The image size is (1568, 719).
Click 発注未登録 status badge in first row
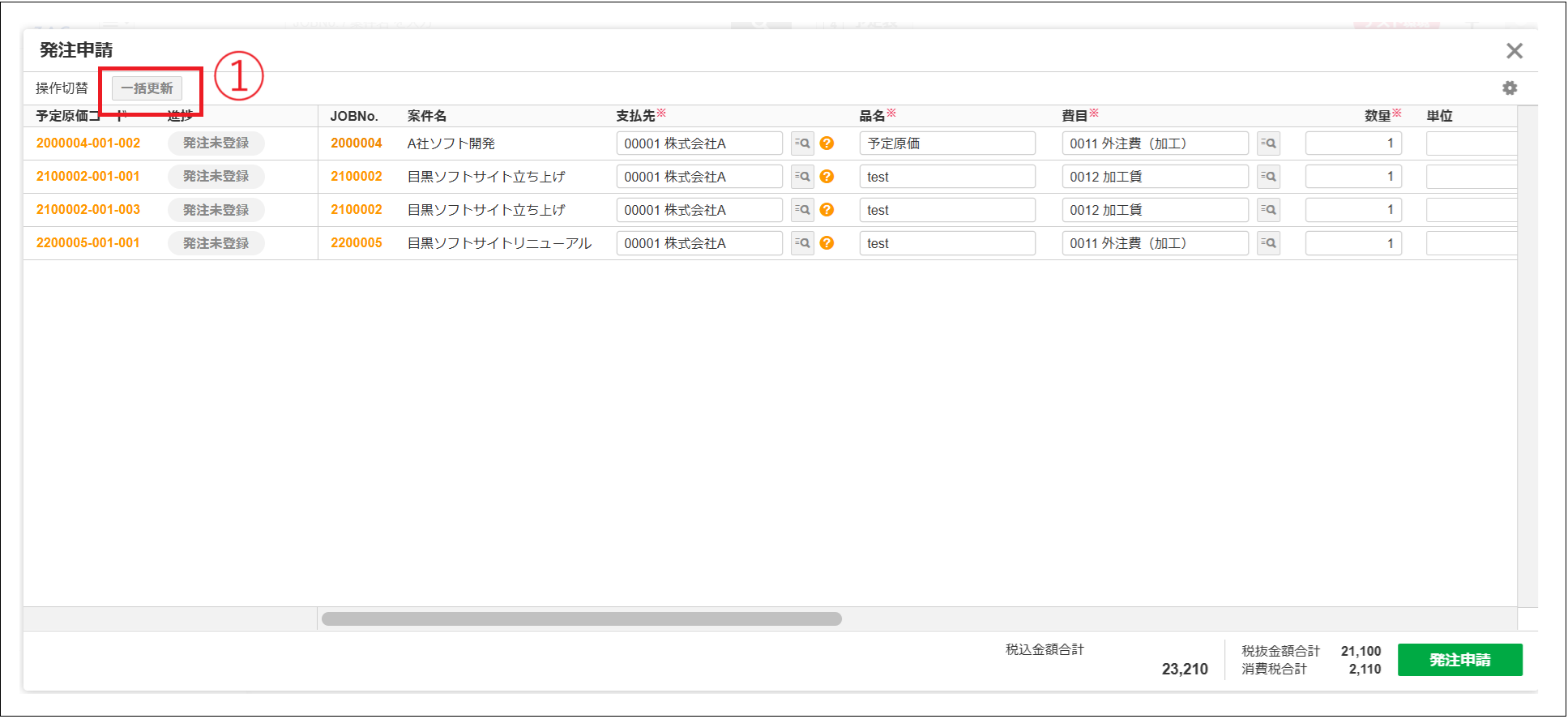(x=216, y=143)
